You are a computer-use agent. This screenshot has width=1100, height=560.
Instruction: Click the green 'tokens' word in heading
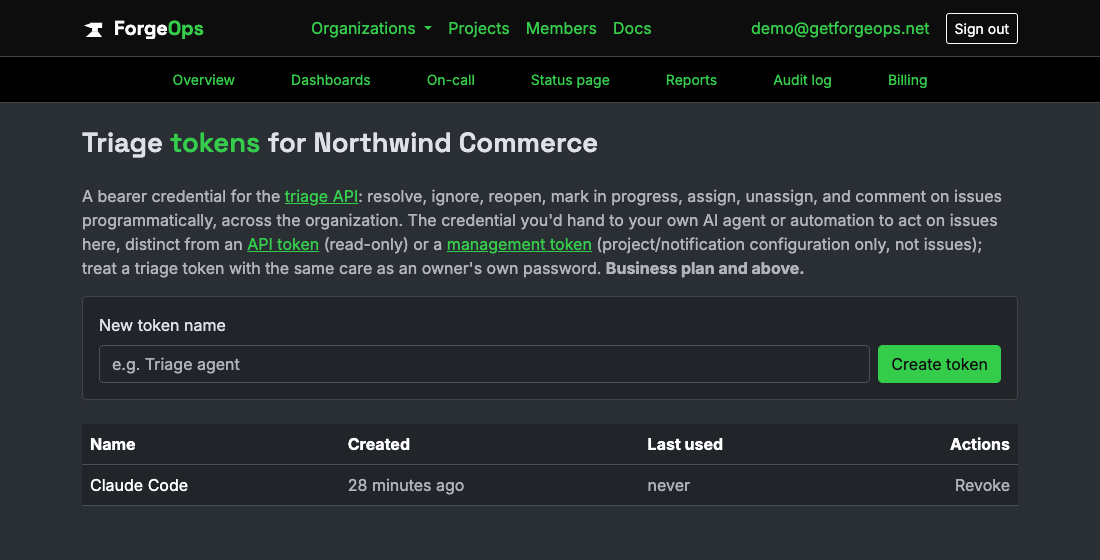(x=215, y=143)
